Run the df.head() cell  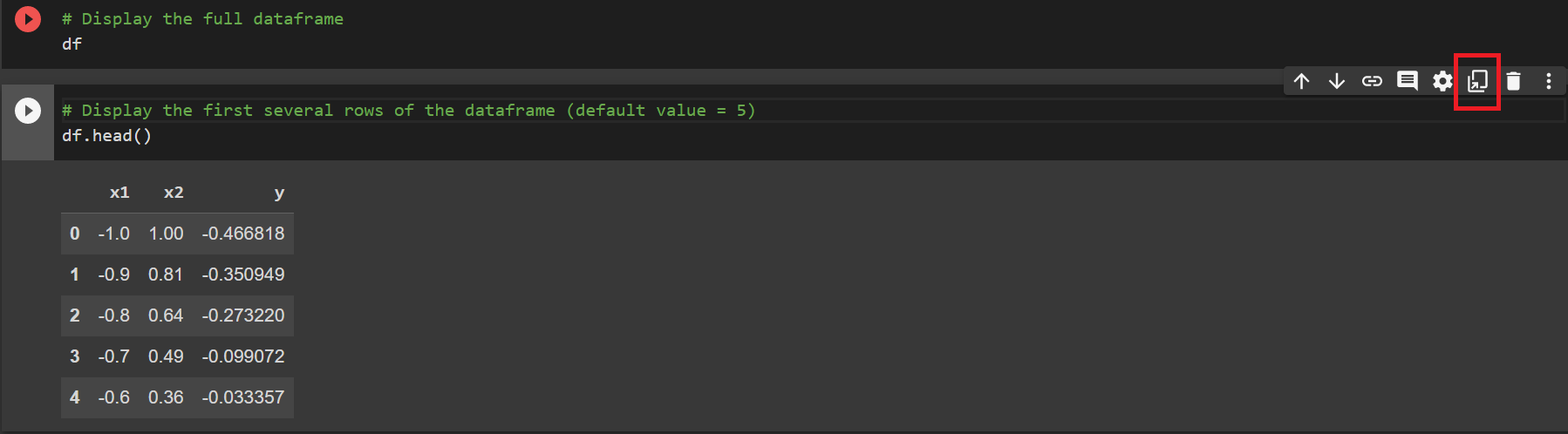[x=28, y=111]
